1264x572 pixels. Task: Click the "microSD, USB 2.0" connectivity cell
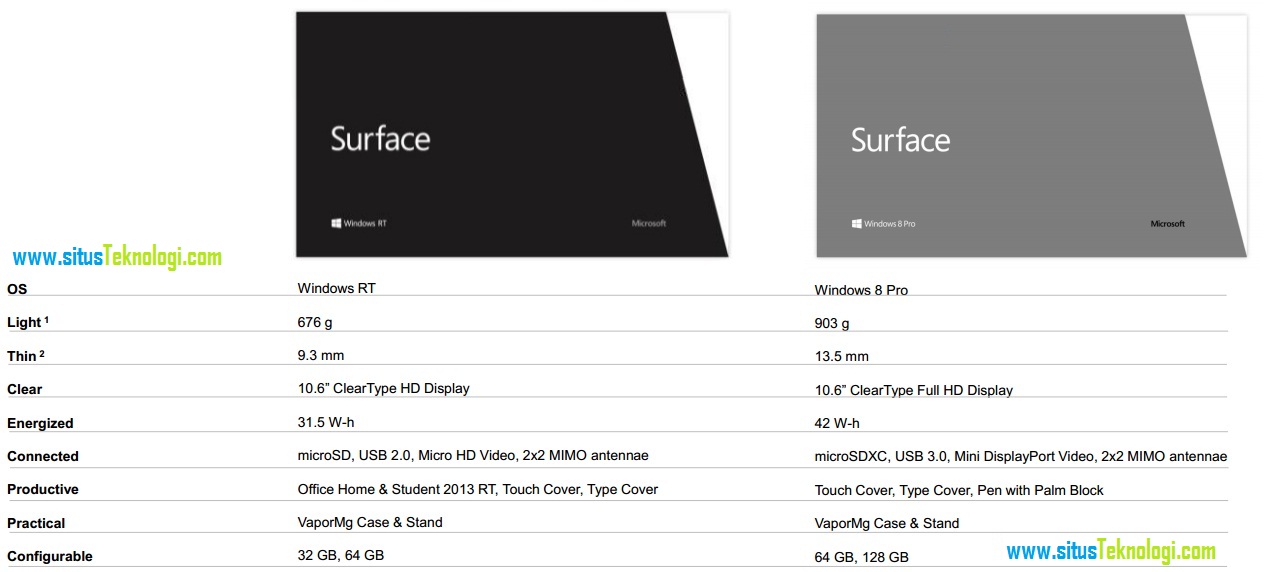click(473, 455)
